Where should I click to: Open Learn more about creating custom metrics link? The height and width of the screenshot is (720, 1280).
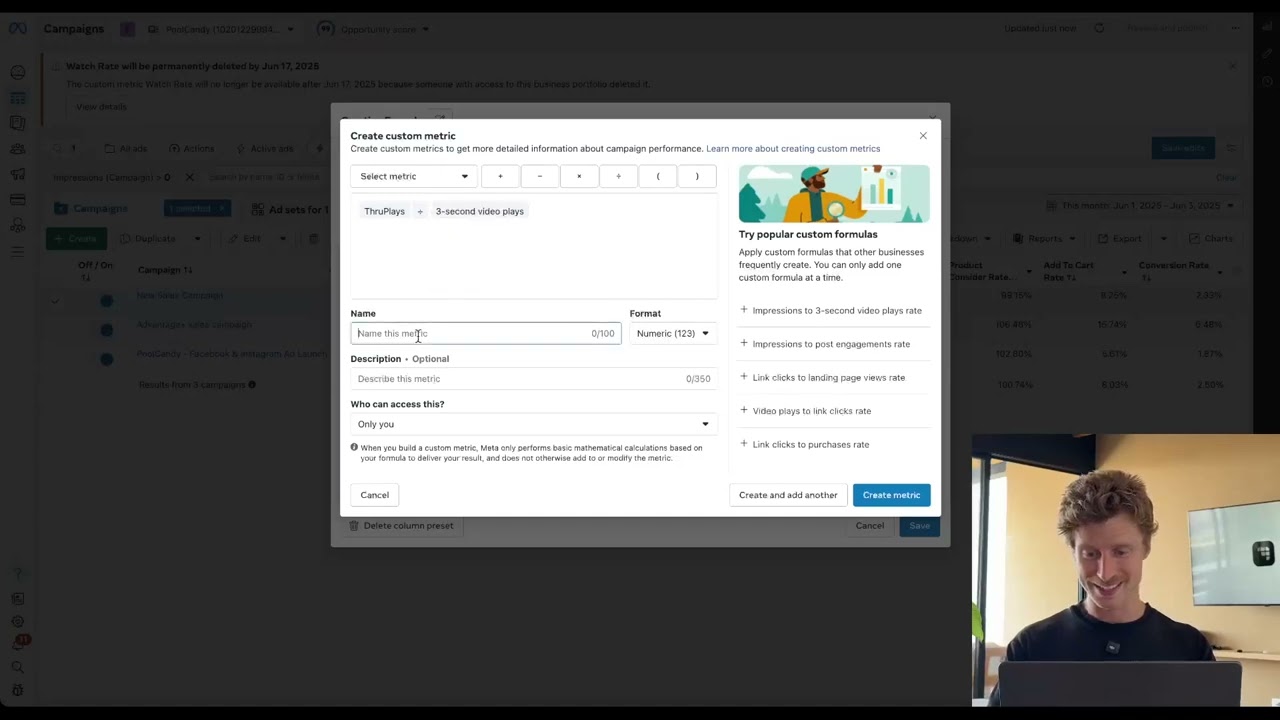[793, 149]
